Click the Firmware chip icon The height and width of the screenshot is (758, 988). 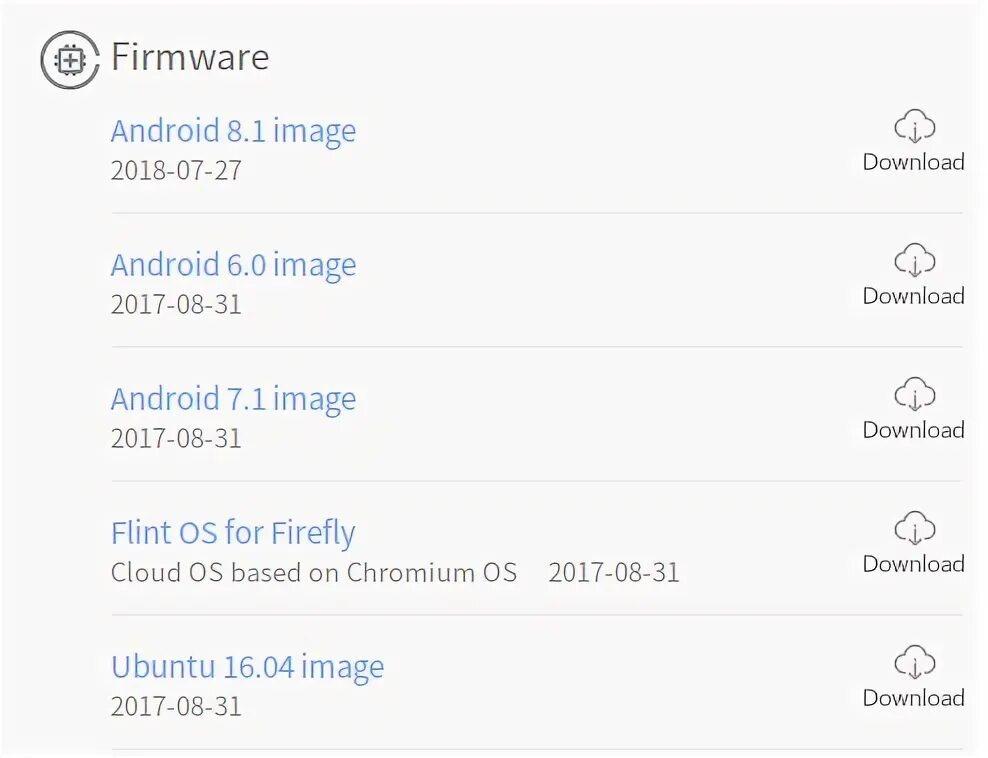(x=69, y=60)
